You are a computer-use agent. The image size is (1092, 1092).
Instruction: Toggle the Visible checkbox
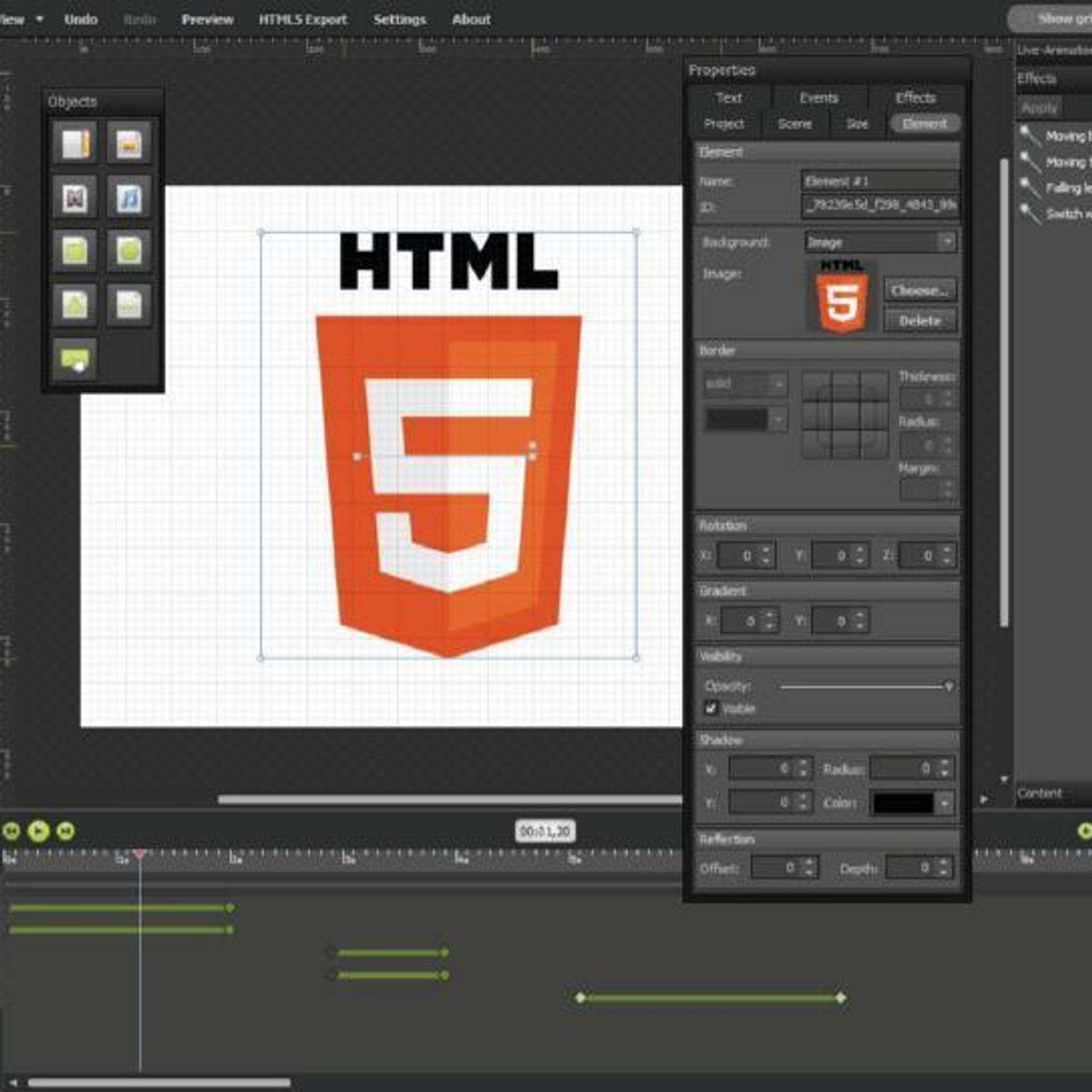click(711, 708)
